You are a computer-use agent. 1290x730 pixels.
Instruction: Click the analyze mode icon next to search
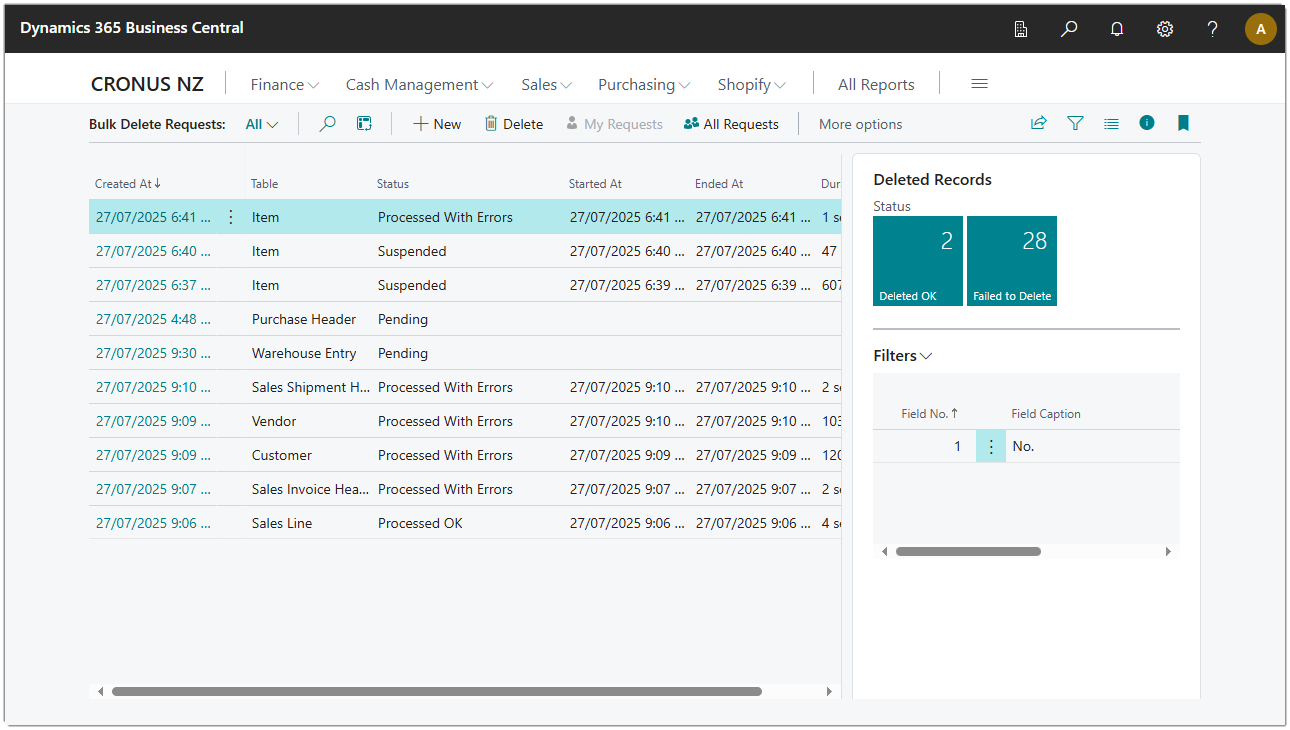point(365,124)
